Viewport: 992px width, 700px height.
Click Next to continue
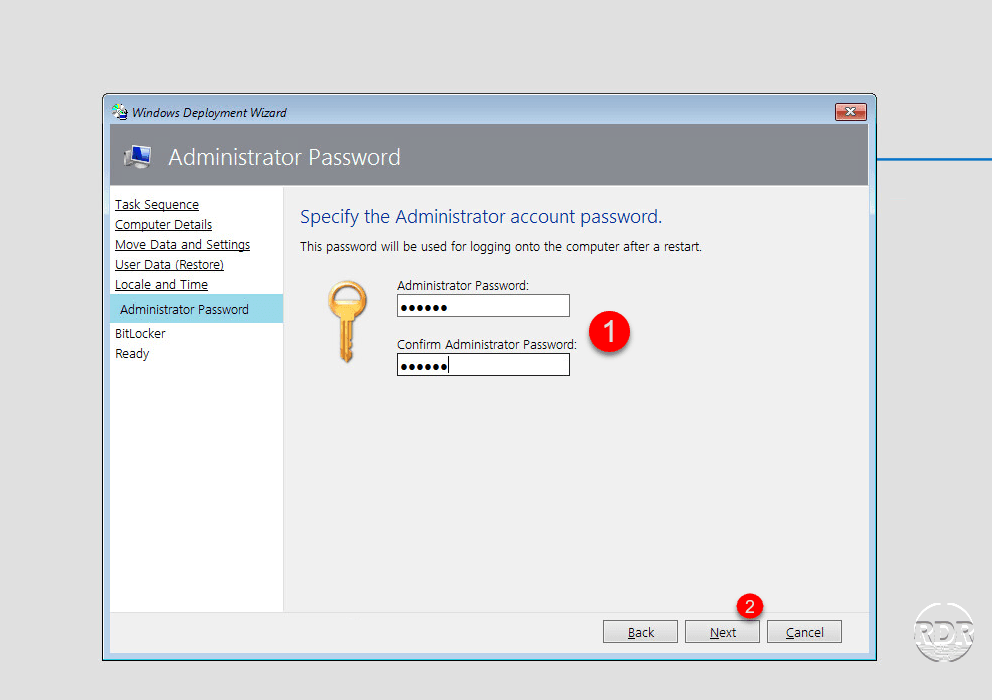[x=722, y=632]
